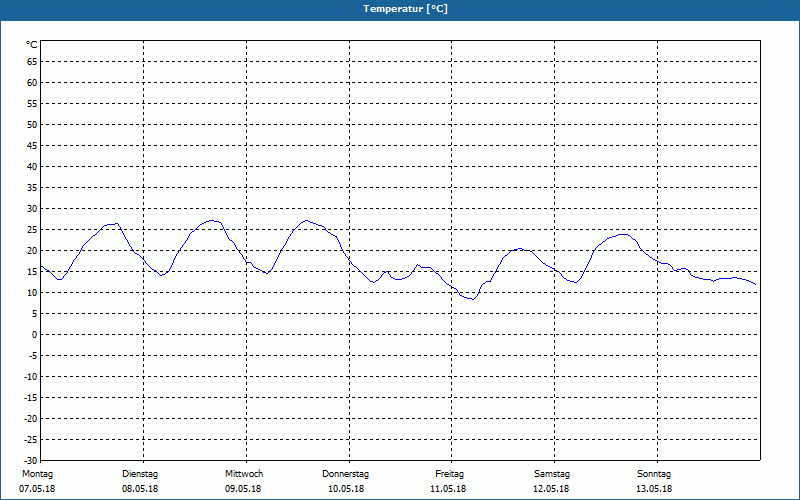This screenshot has width=800, height=500.
Task: Click the date 10.05.18
Action: pyautogui.click(x=346, y=489)
